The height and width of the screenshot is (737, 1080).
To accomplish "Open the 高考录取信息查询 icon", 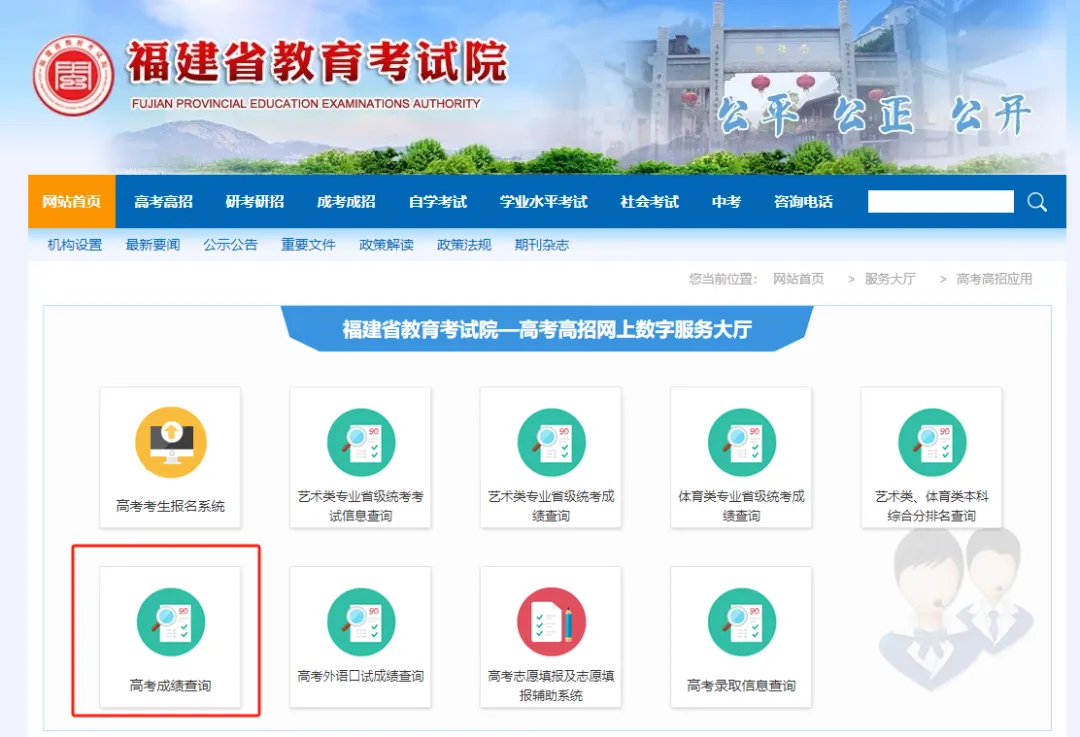I will click(741, 622).
